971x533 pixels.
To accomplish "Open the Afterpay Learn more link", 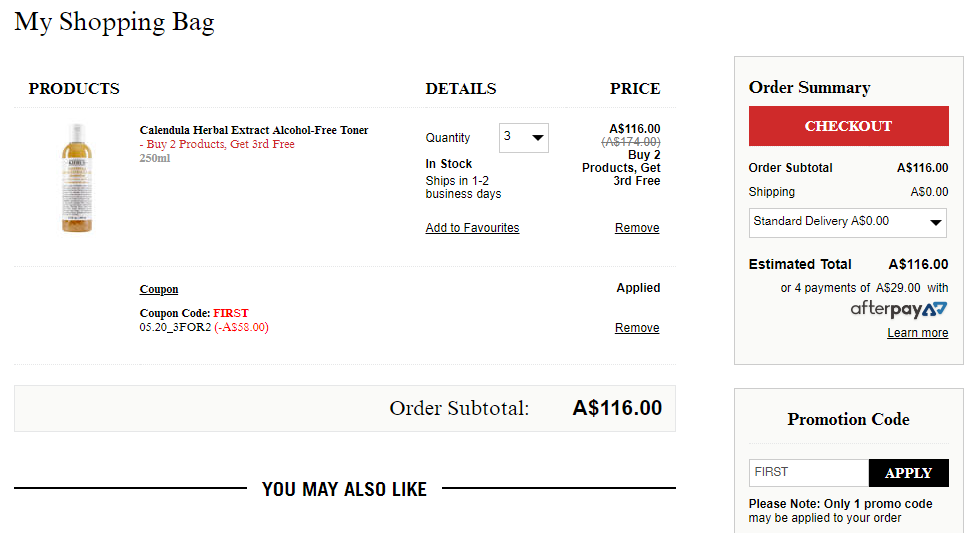I will [x=917, y=333].
